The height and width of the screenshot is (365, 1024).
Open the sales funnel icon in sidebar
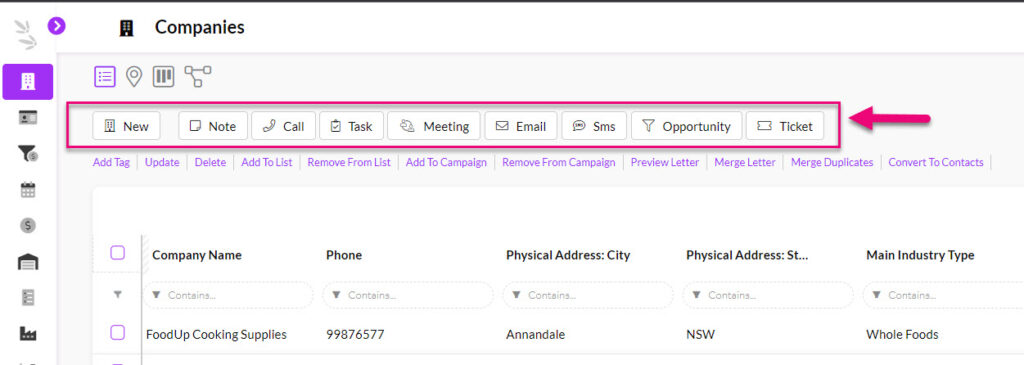[x=27, y=154]
